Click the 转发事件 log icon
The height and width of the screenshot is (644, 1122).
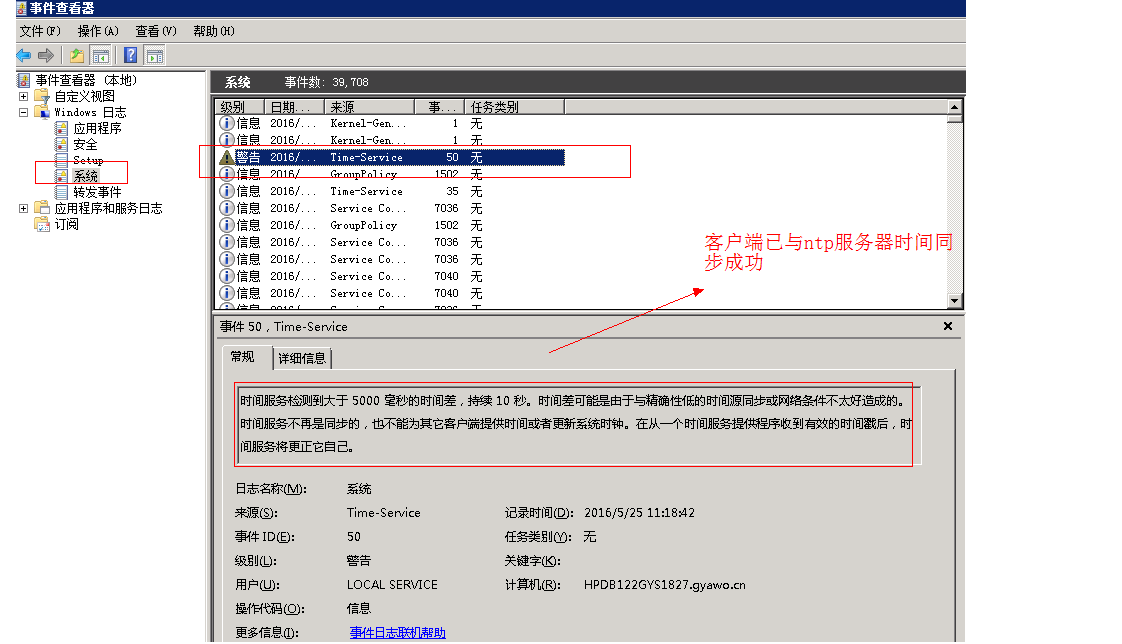[62, 192]
